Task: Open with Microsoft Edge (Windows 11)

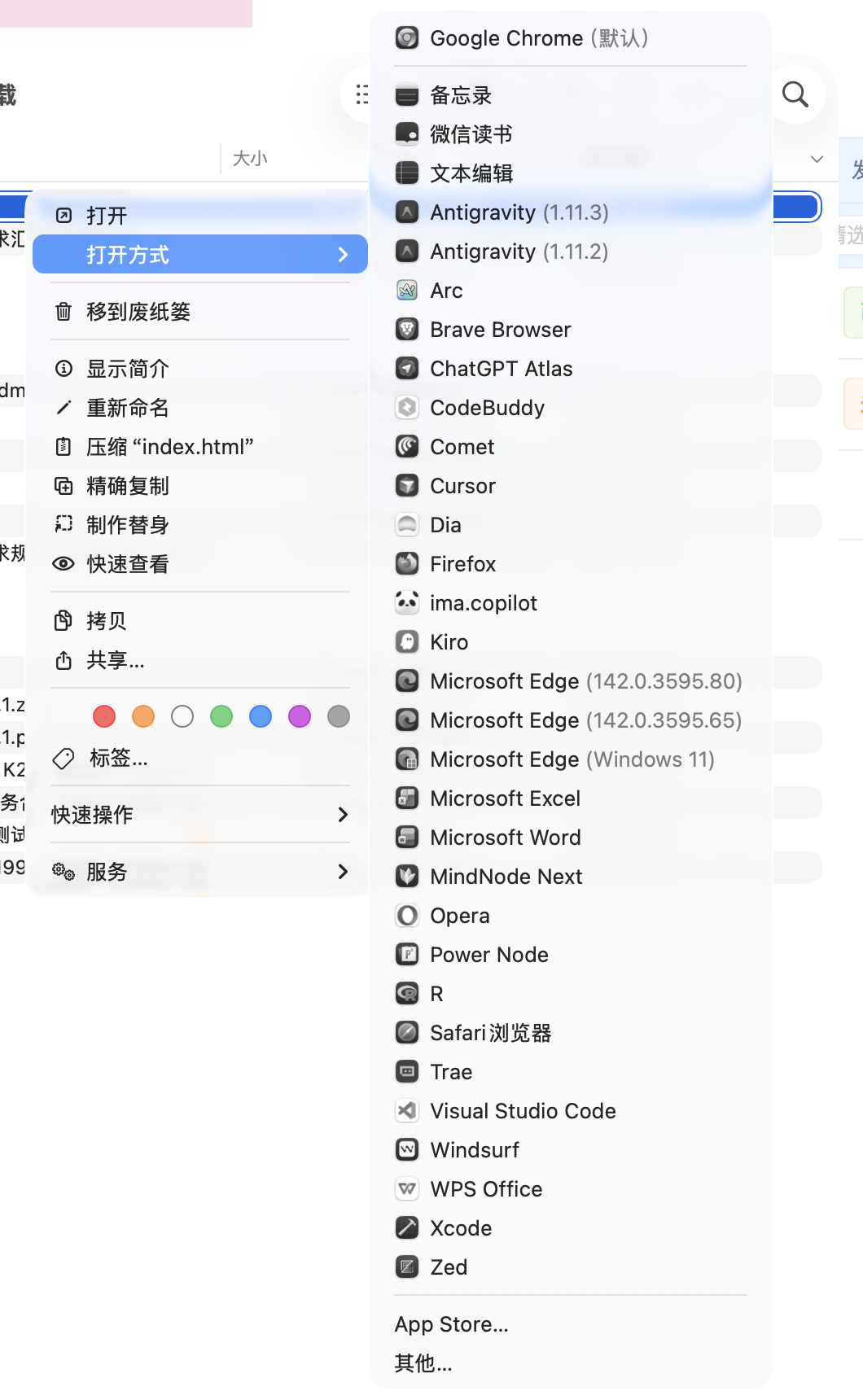Action: 571,759
